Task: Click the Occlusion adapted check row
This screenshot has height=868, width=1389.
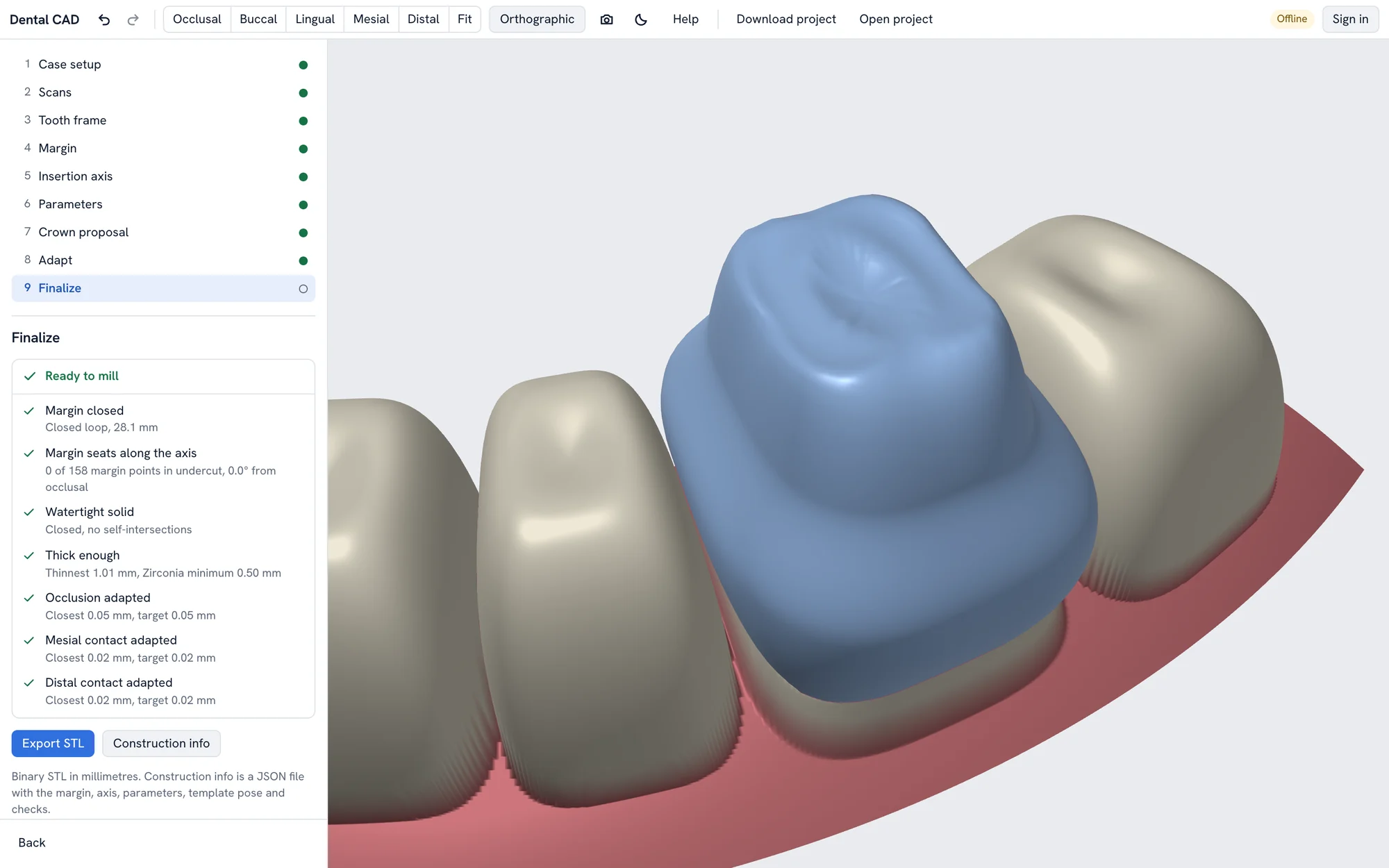Action: tap(163, 606)
